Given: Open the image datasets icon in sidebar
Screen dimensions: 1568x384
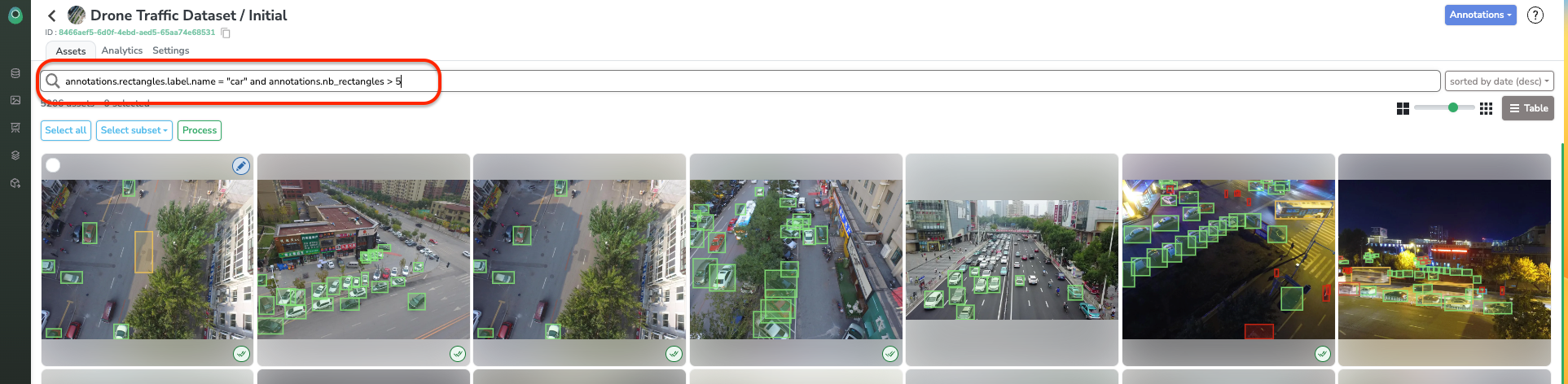Looking at the screenshot, I should click(x=15, y=100).
